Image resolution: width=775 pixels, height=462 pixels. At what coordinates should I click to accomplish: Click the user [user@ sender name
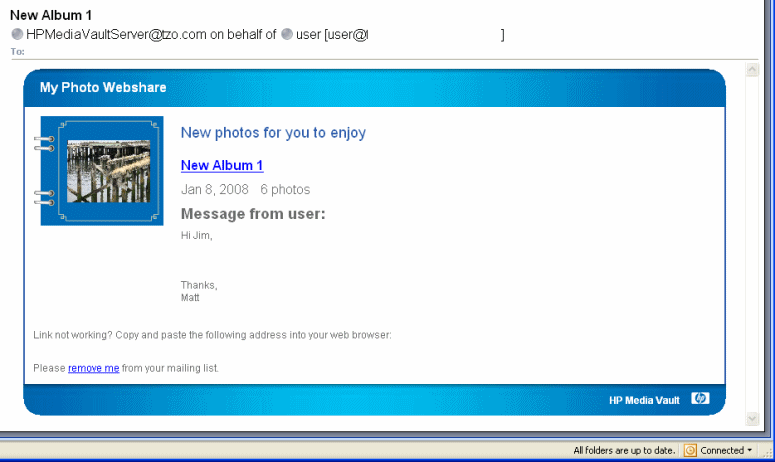[x=332, y=35]
